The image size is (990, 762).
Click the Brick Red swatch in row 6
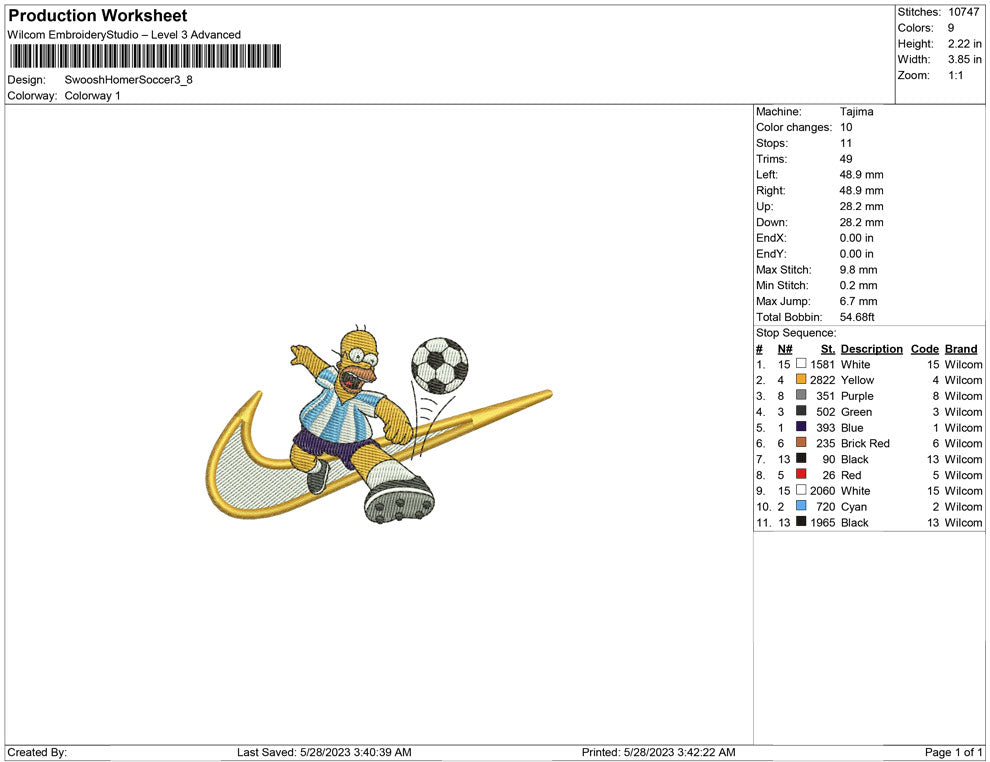click(x=801, y=443)
